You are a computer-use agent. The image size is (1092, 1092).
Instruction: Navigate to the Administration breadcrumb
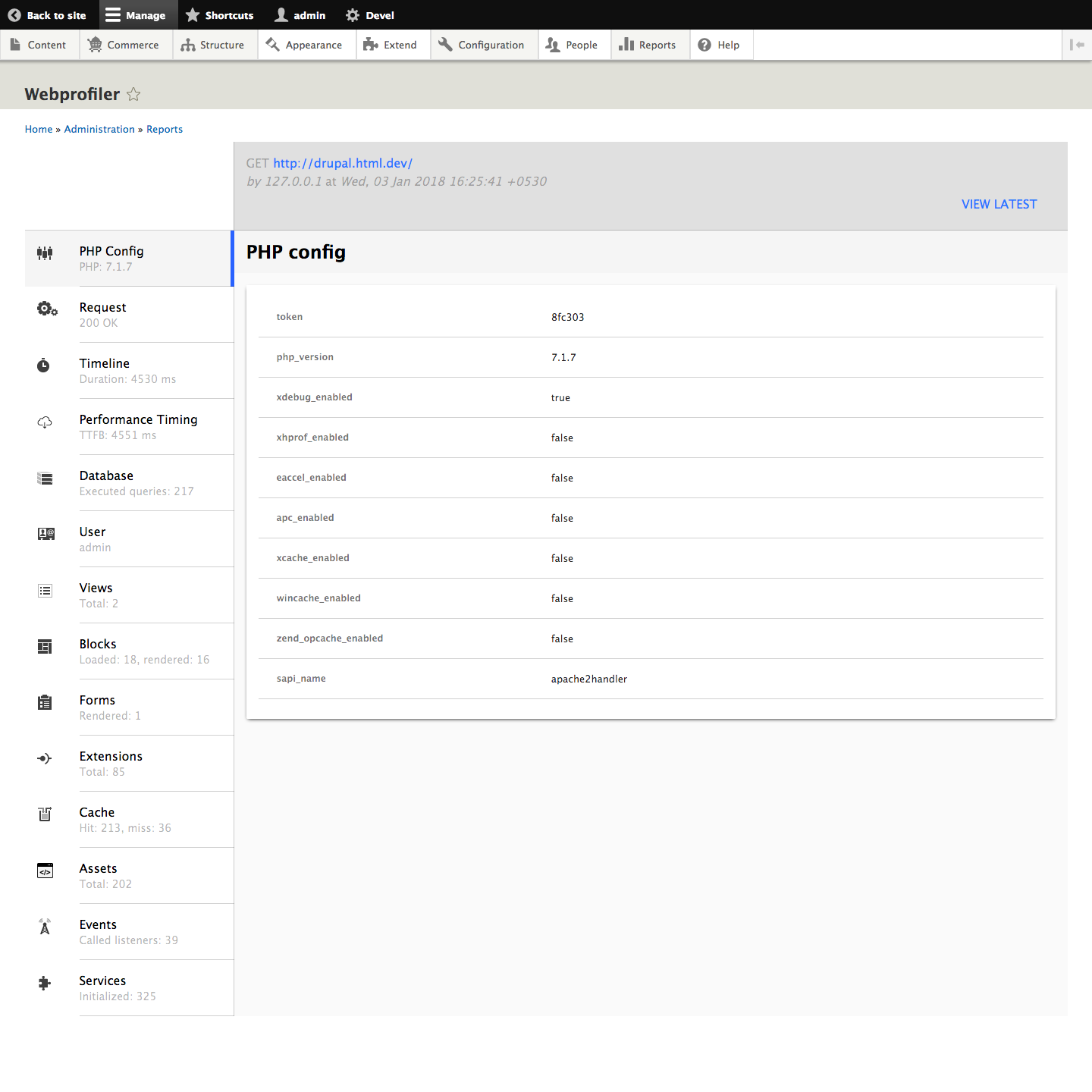click(x=99, y=129)
